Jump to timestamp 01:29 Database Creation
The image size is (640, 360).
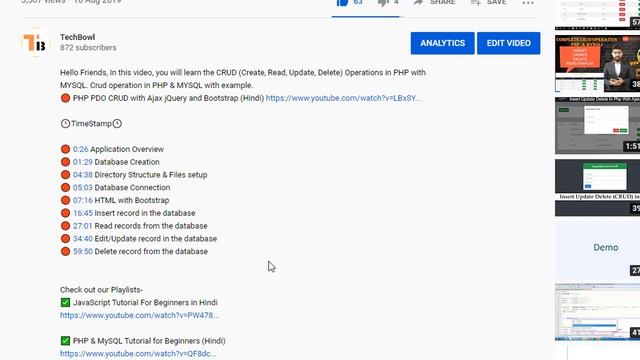point(82,162)
